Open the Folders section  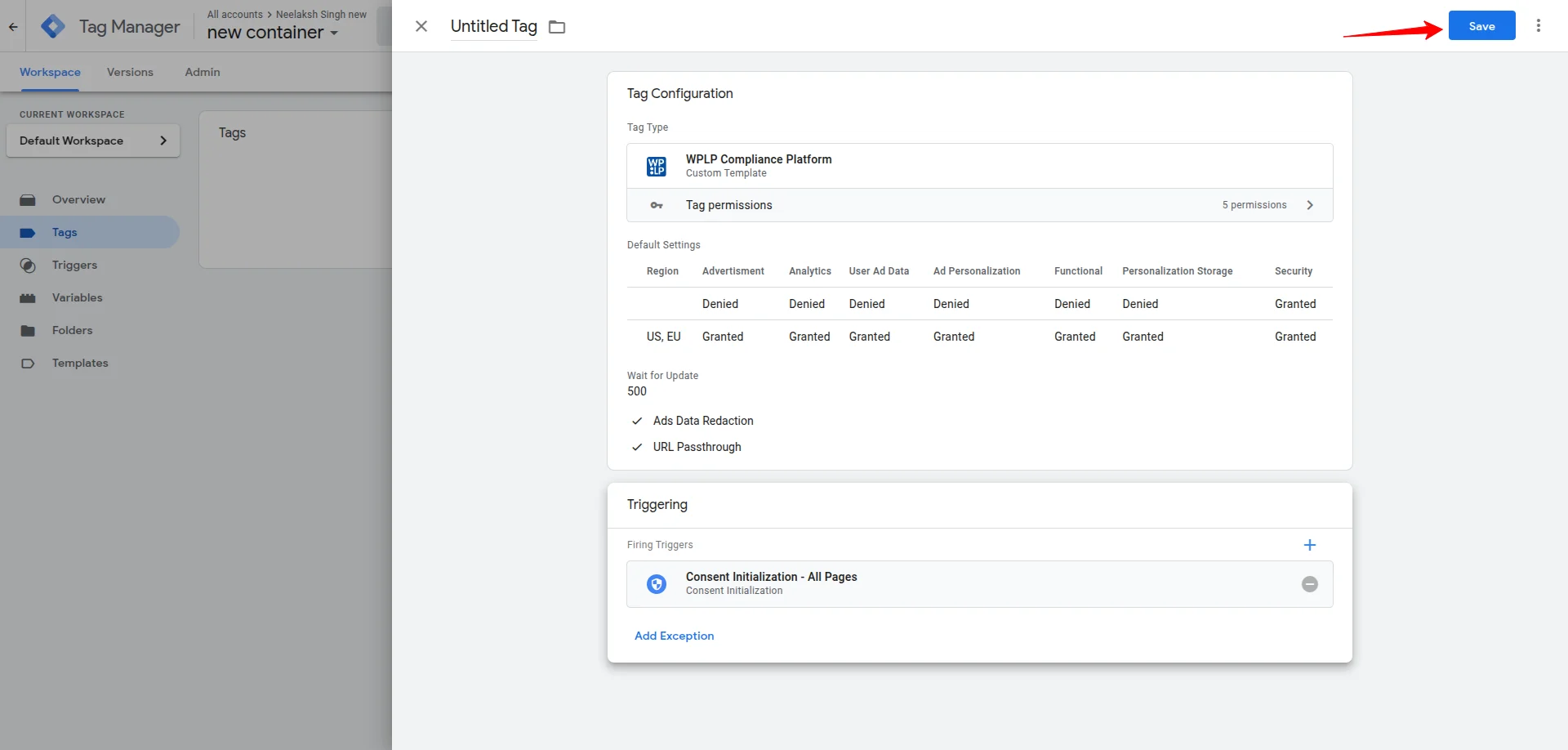pyautogui.click(x=73, y=330)
